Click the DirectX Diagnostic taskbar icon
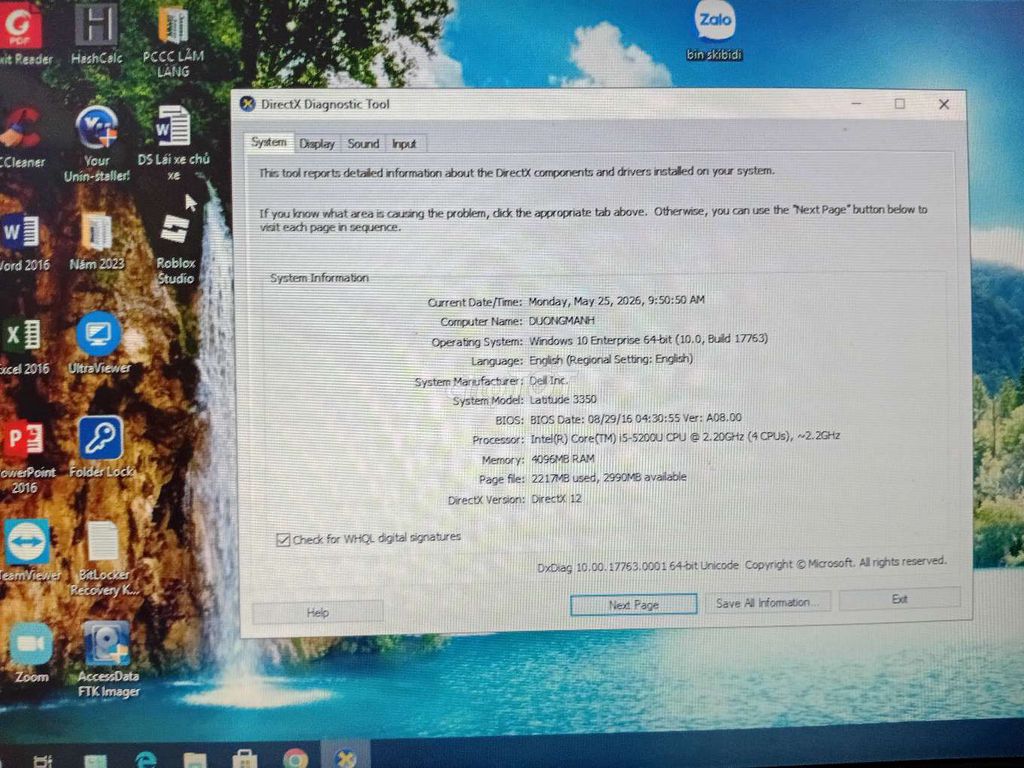1024x768 pixels. click(345, 756)
